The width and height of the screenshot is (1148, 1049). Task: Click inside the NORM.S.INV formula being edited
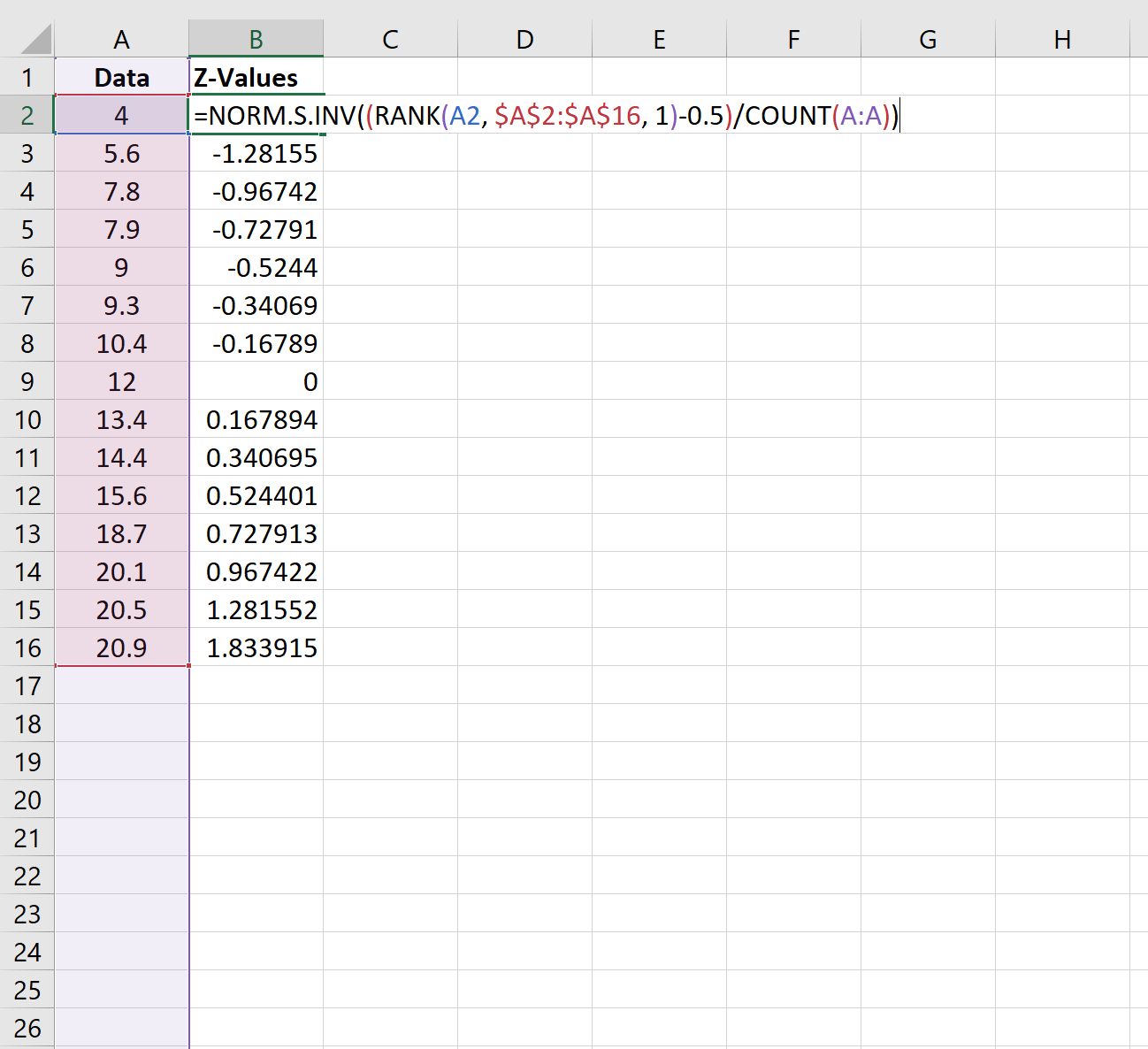pos(531,115)
